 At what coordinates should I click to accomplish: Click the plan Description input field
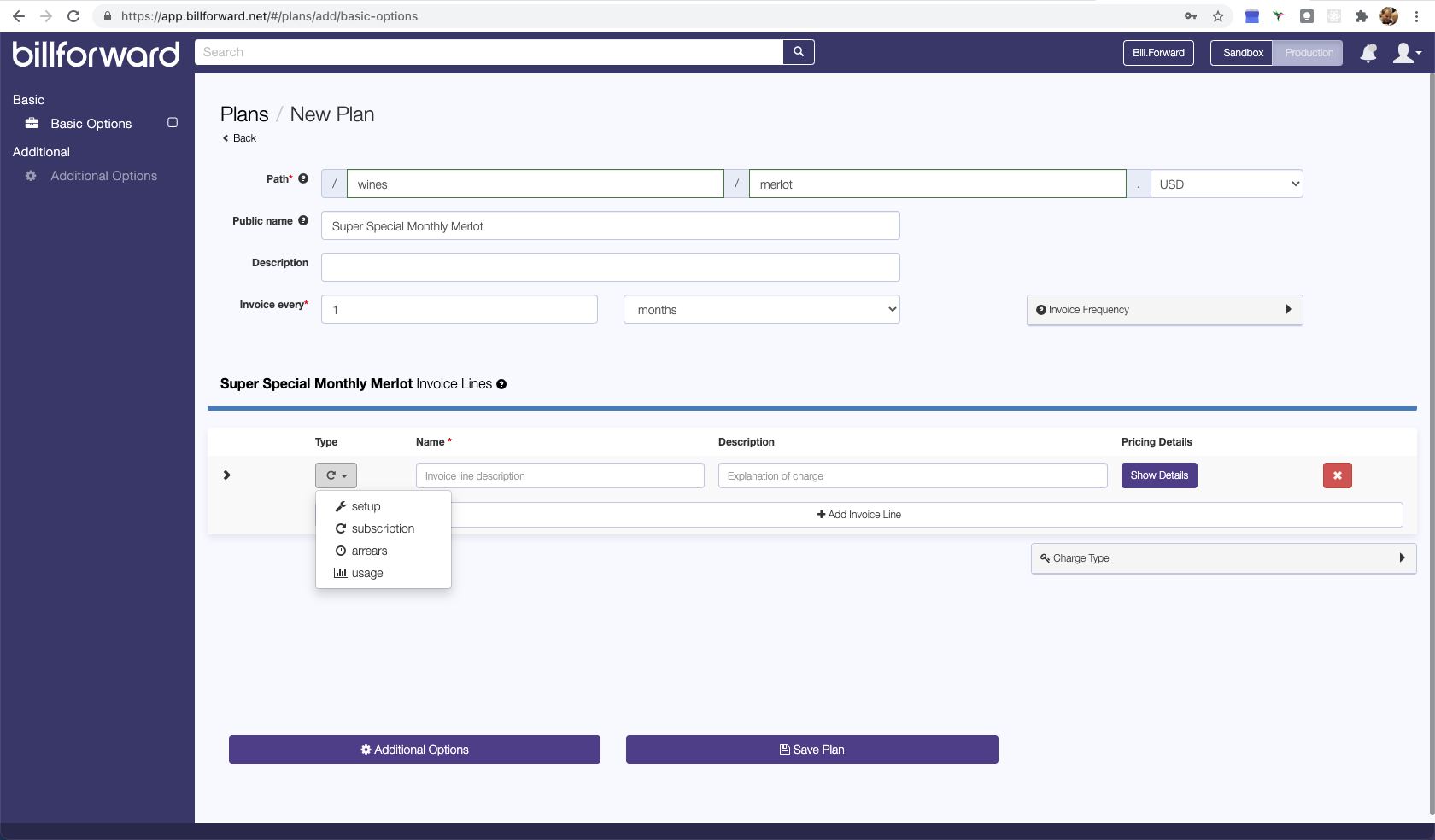(611, 267)
